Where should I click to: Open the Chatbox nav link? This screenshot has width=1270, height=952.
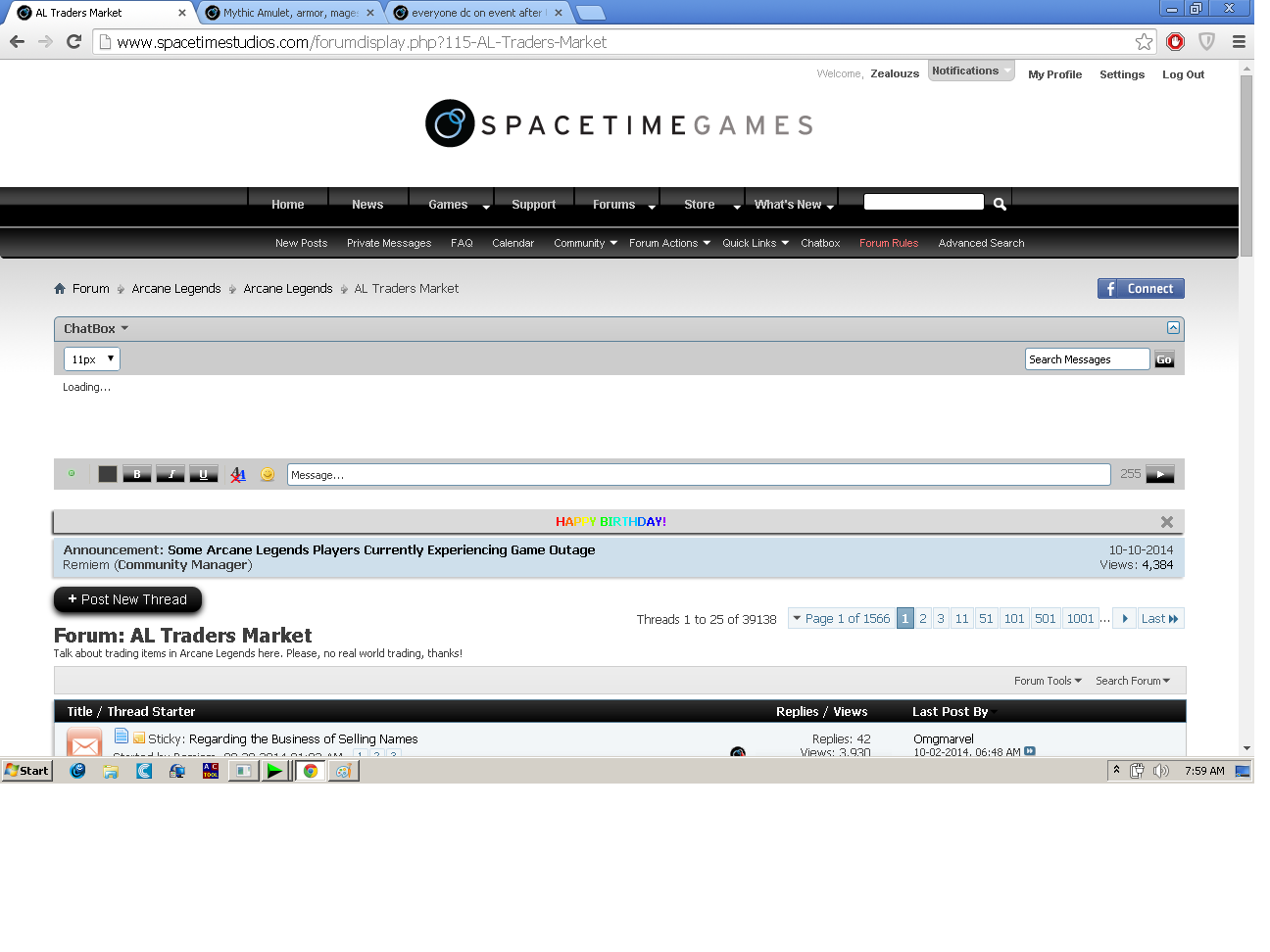coord(820,243)
